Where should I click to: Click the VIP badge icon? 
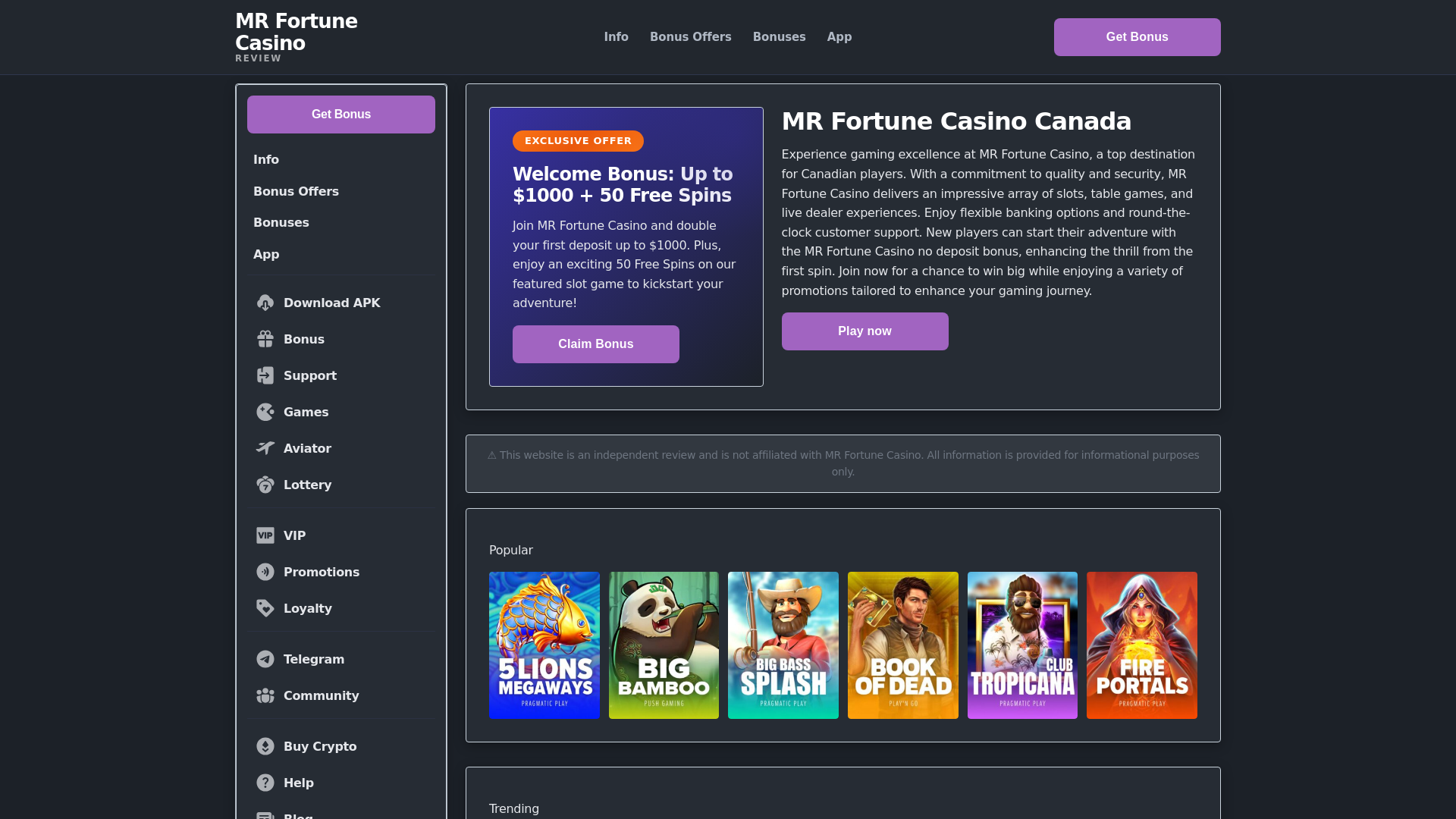265,536
